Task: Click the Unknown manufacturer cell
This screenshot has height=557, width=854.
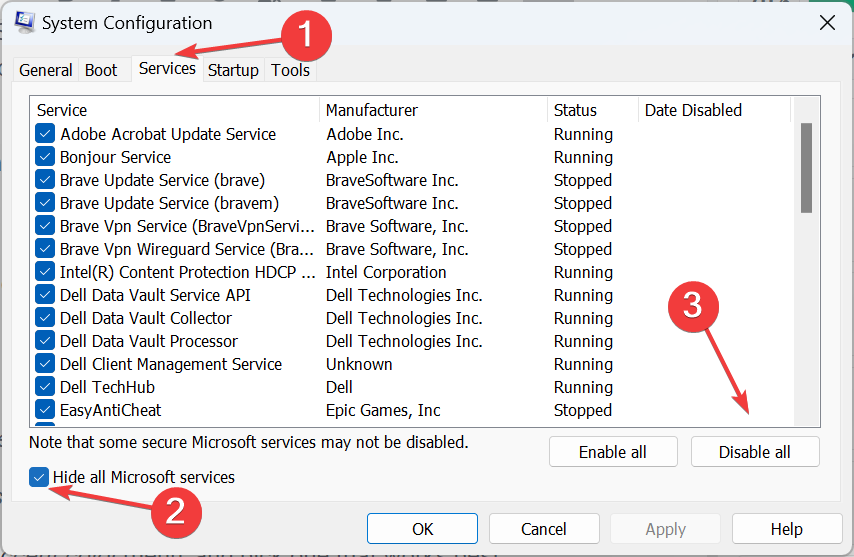Action: [x=359, y=364]
